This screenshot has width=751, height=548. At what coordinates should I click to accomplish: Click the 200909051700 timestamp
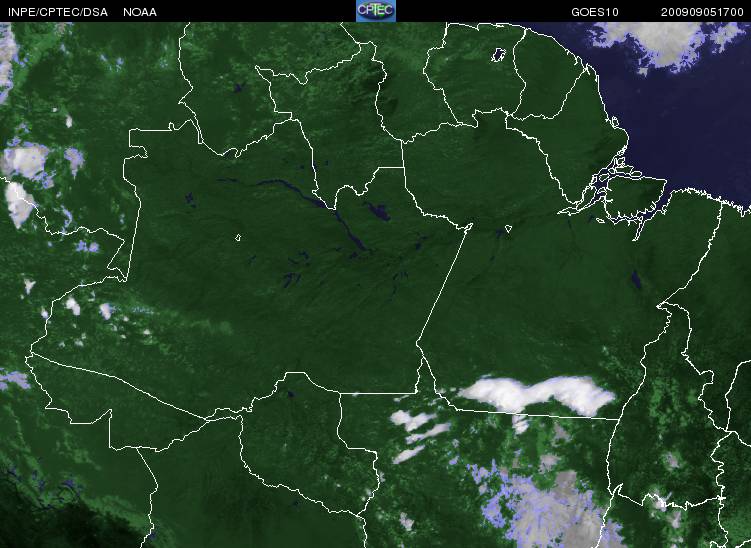pyautogui.click(x=702, y=12)
